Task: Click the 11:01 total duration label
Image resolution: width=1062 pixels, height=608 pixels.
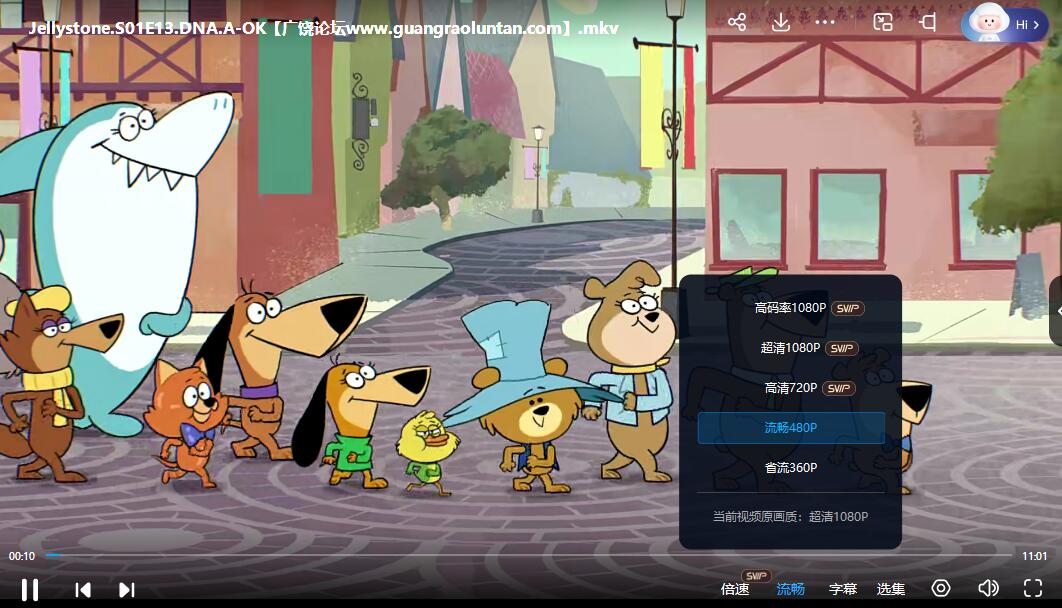Action: (x=1034, y=556)
